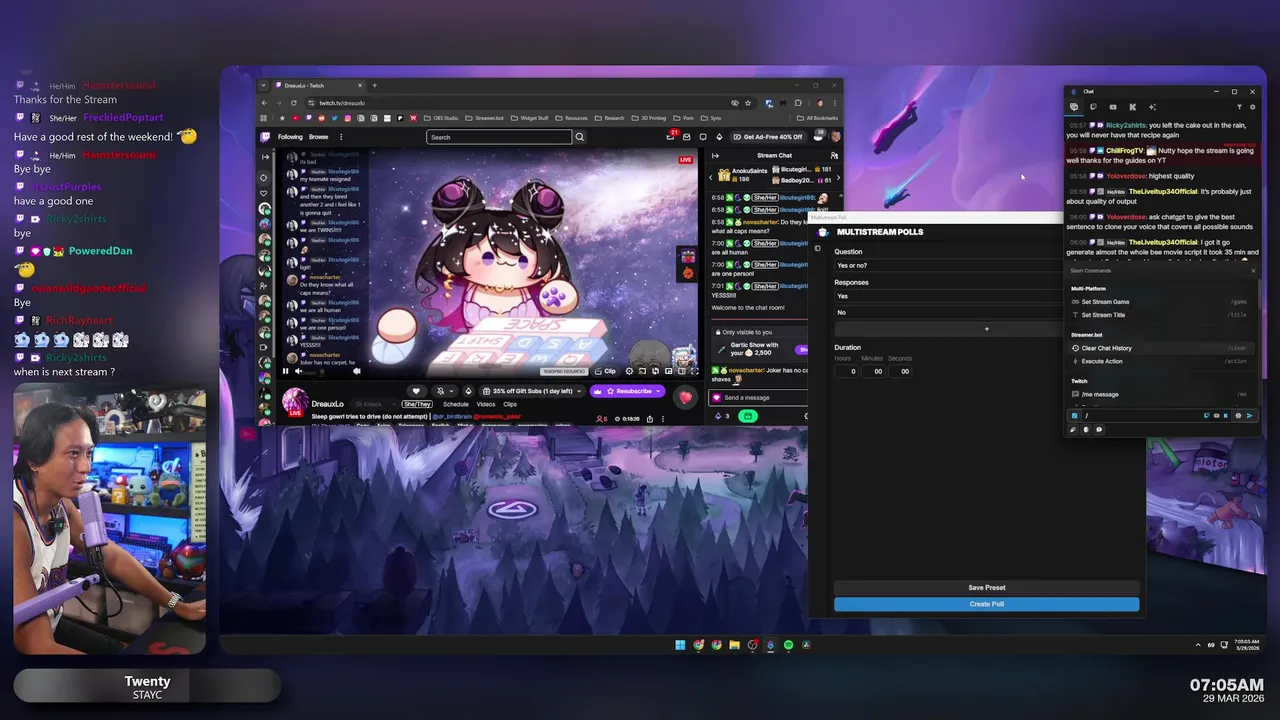Open the Following tab on Twitch
Screen dimensions: 1280x720
click(x=290, y=137)
